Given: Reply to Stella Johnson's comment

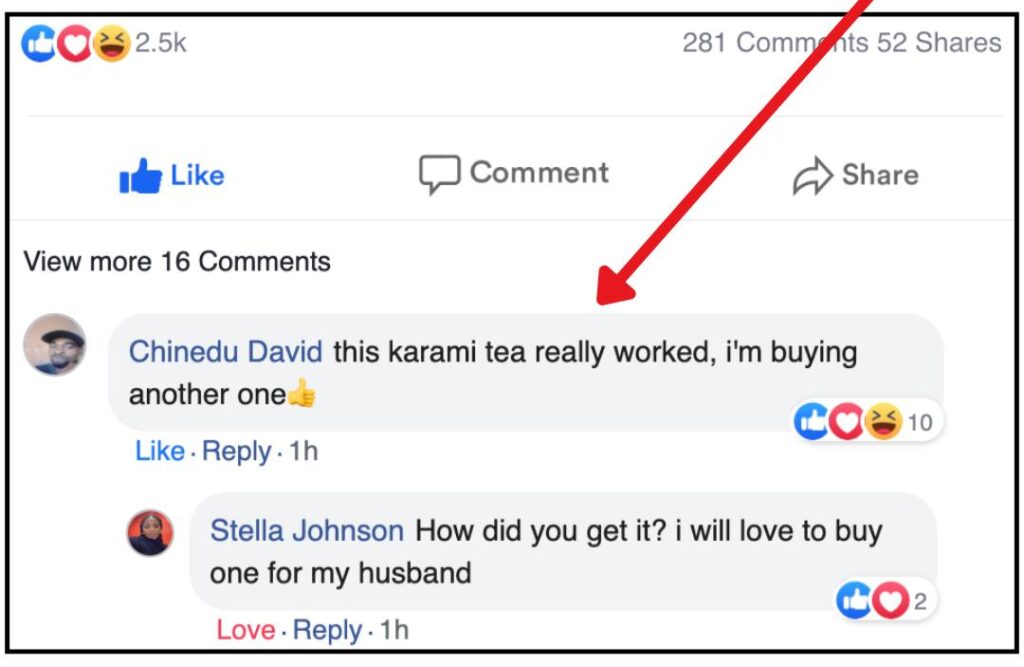Looking at the screenshot, I should point(328,631).
